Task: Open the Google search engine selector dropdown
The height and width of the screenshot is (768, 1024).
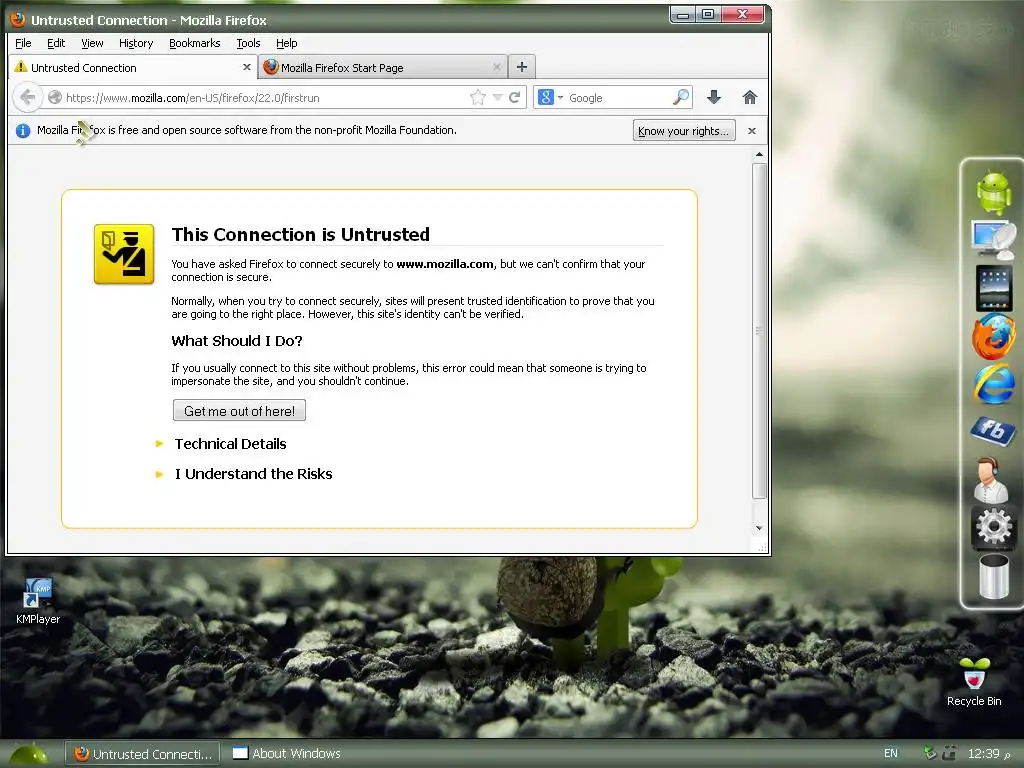Action: 551,97
